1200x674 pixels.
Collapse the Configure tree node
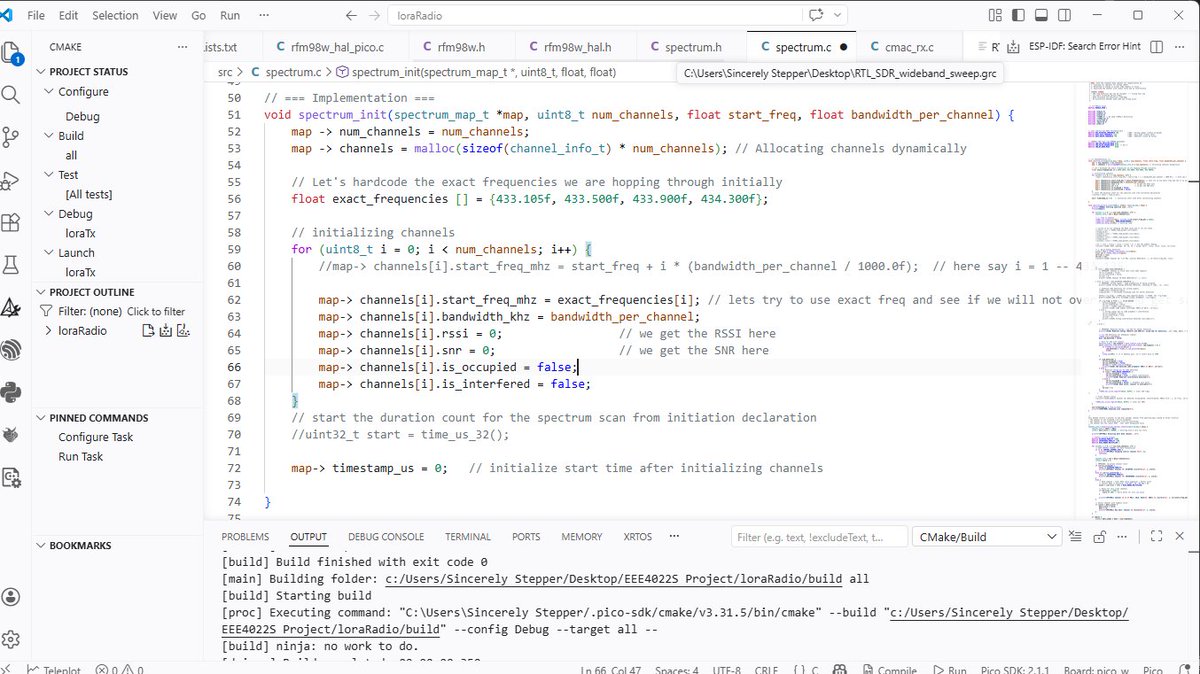[x=50, y=92]
